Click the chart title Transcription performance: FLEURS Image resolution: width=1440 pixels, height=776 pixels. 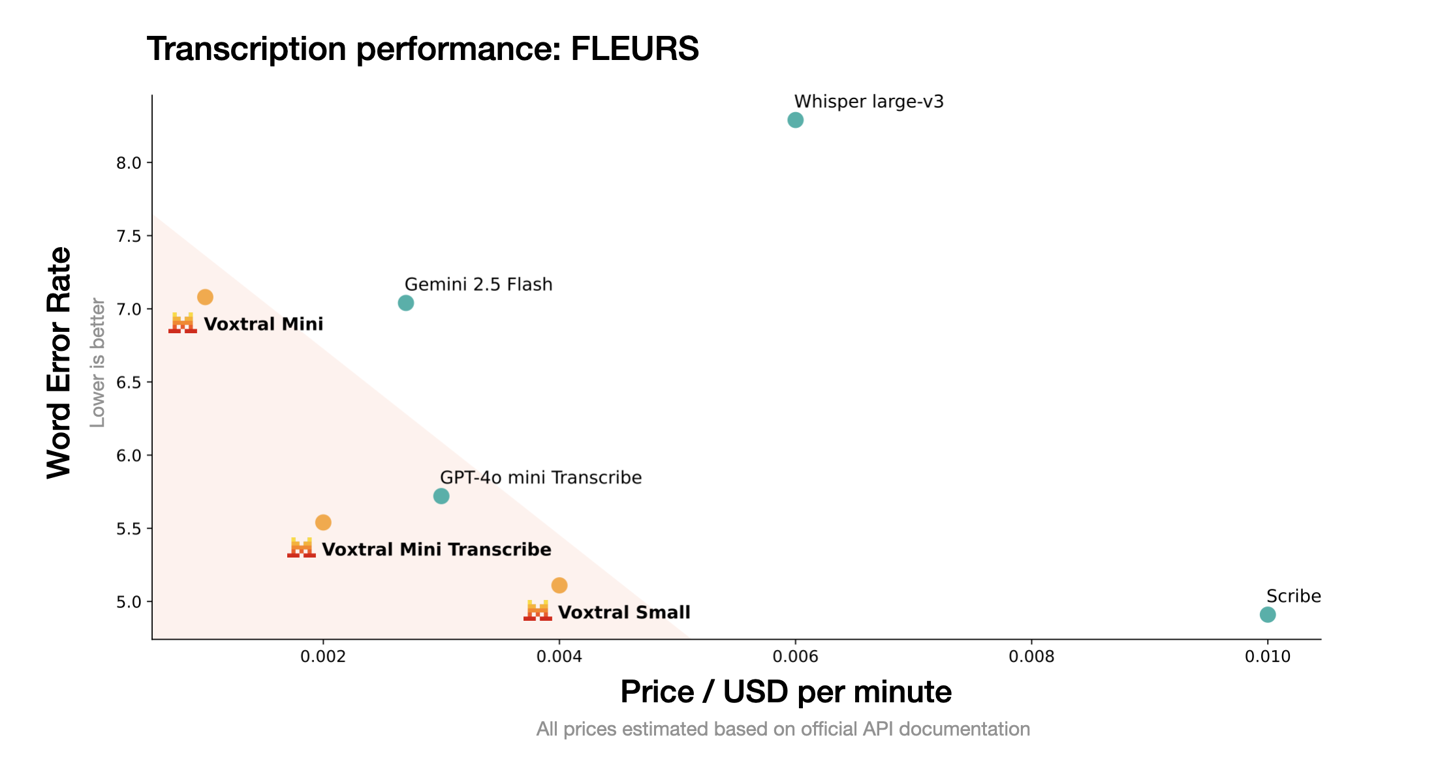(422, 49)
